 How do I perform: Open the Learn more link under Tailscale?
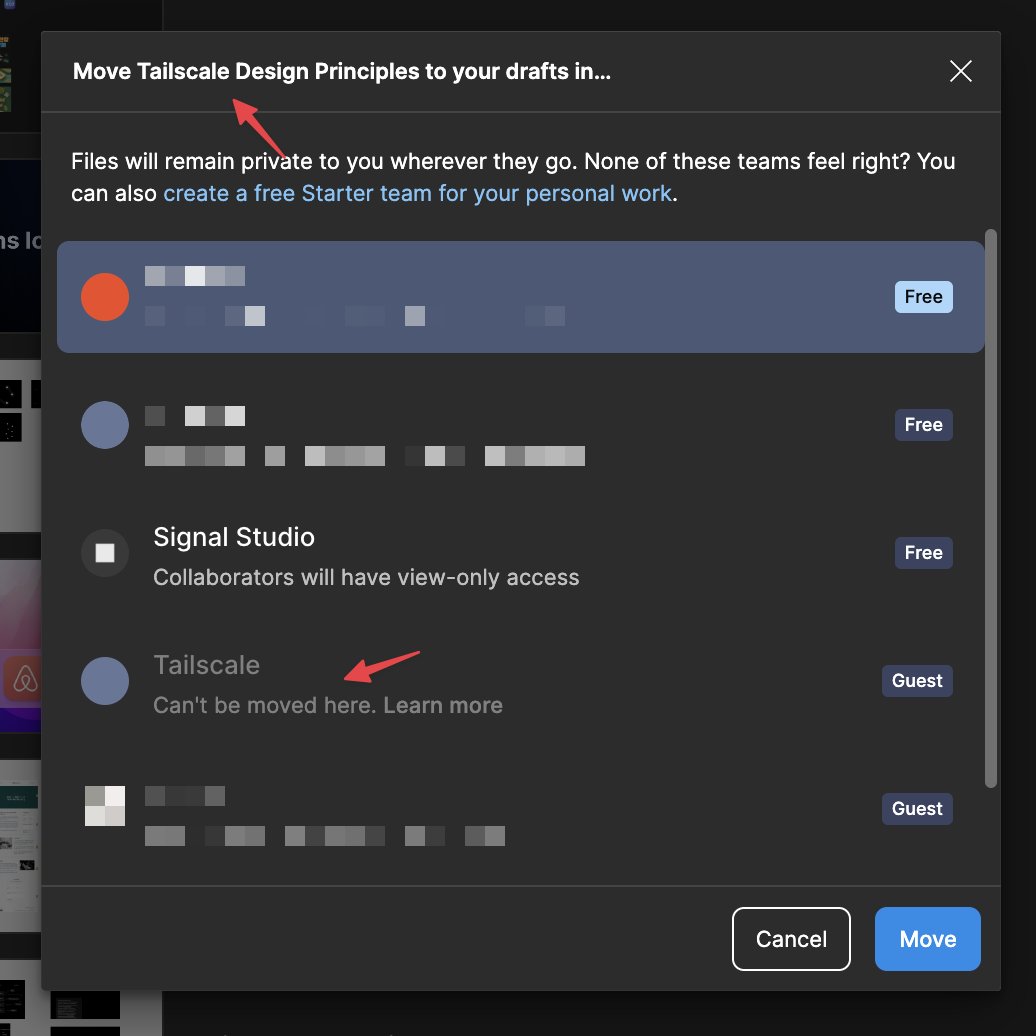point(443,705)
